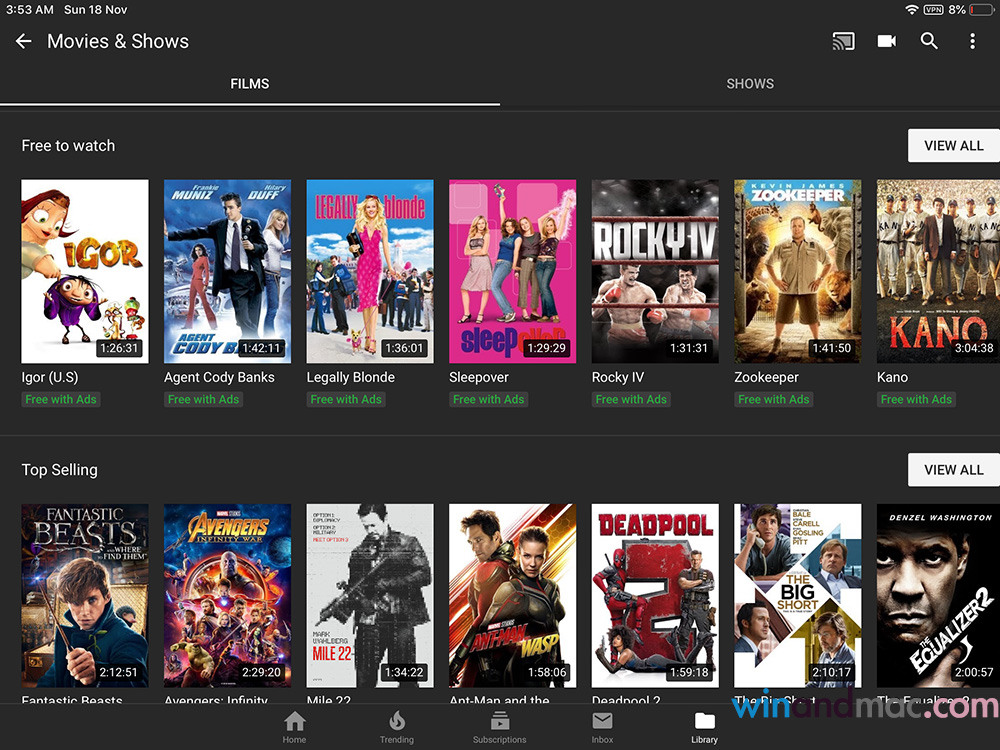1000x750 pixels.
Task: Click View All for Free to watch
Action: (x=953, y=146)
